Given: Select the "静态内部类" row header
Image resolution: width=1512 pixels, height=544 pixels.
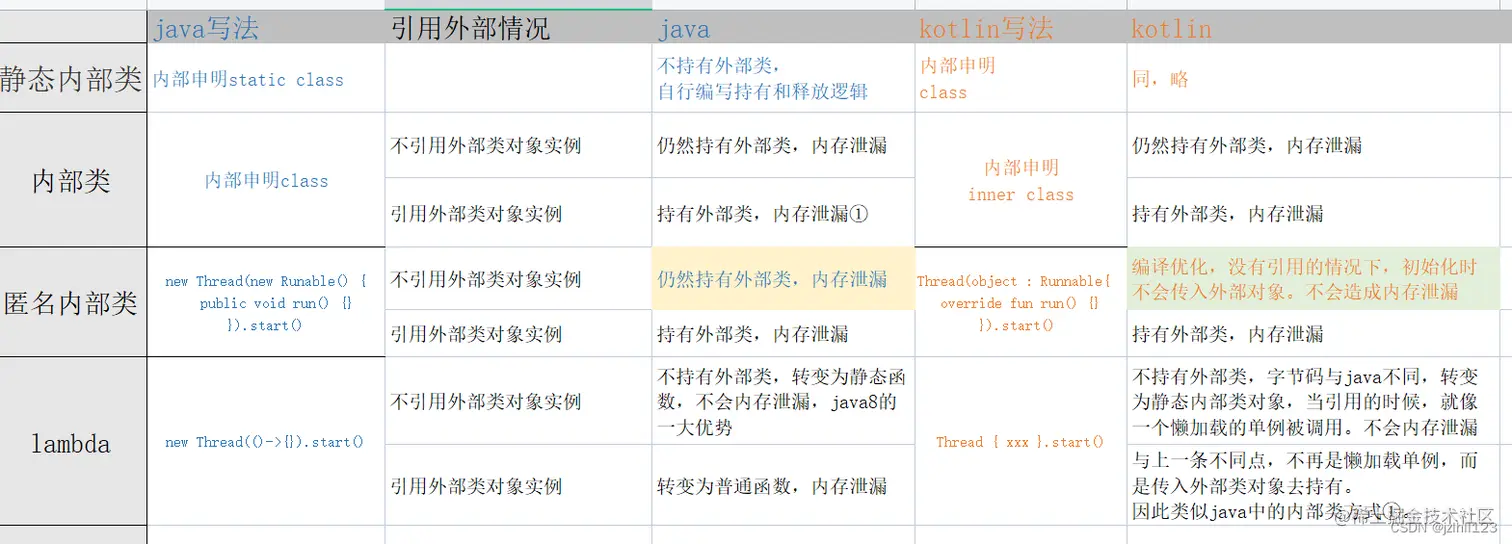Looking at the screenshot, I should 73,78.
